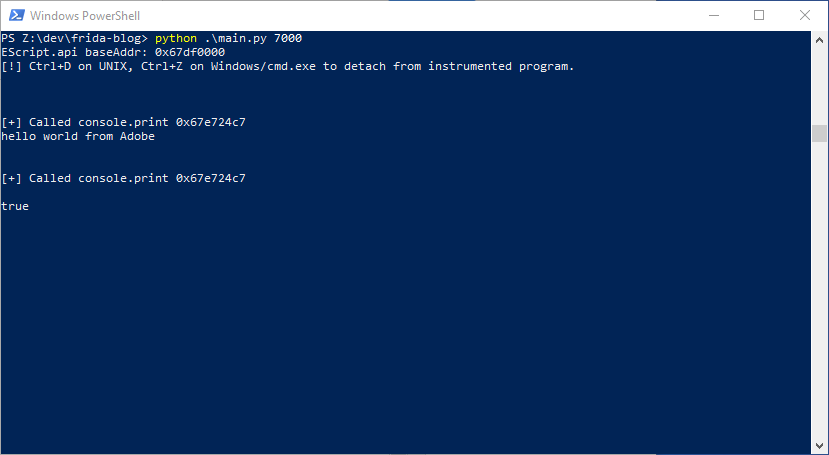The image size is (829, 455).
Task: Maximize the PowerShell window
Action: 759,15
